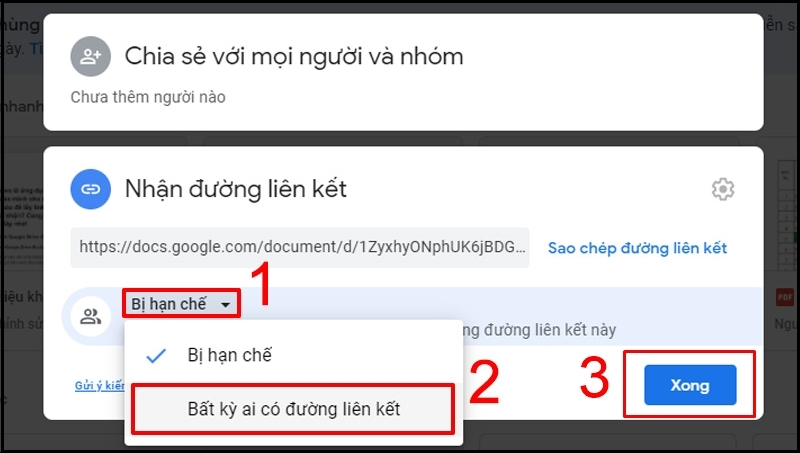The width and height of the screenshot is (800, 453).
Task: Click the Chia sẻ với mọi người và nhóm heading
Action: pyautogui.click(x=294, y=57)
